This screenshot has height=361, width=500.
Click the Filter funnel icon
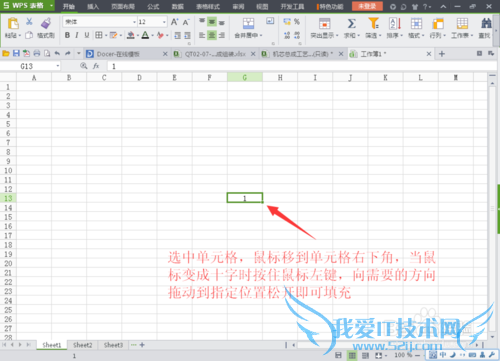click(x=373, y=24)
